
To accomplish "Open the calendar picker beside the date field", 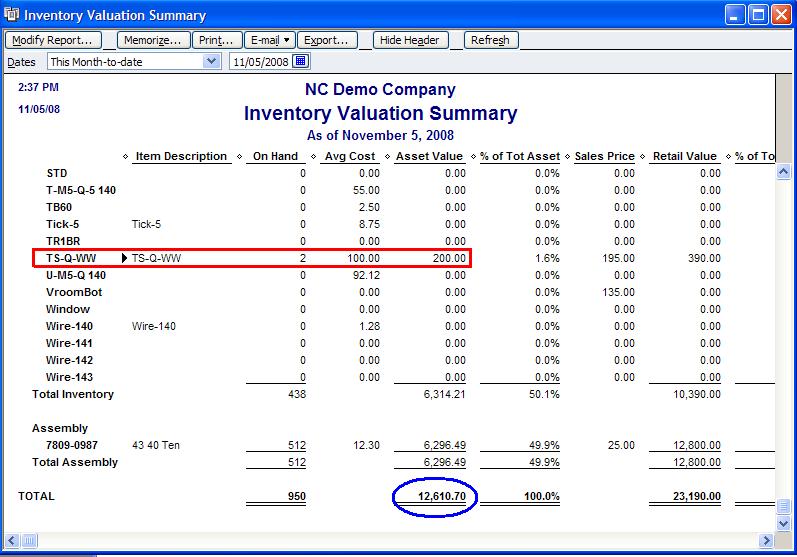I will click(301, 62).
